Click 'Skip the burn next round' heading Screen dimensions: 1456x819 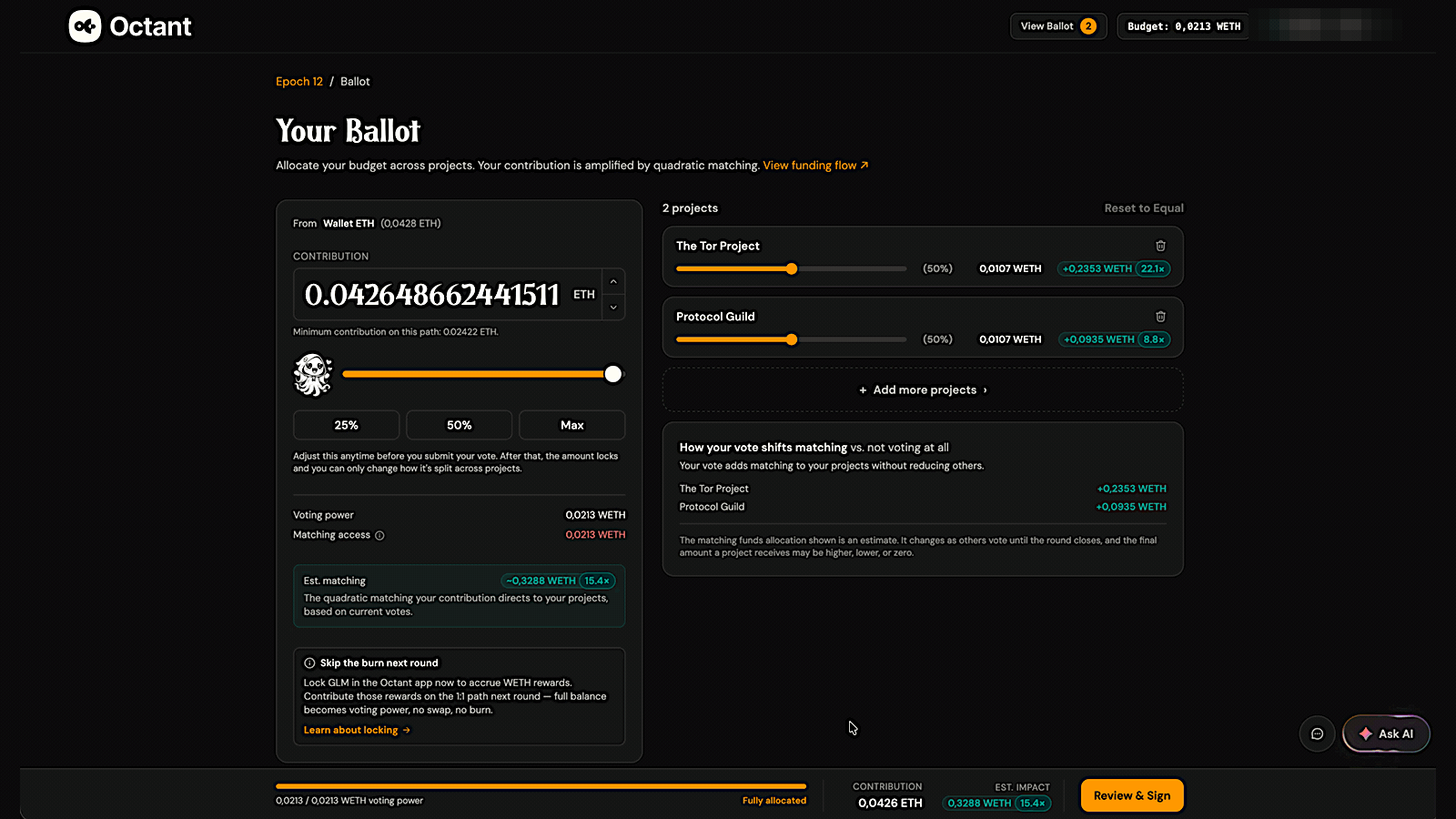click(379, 663)
